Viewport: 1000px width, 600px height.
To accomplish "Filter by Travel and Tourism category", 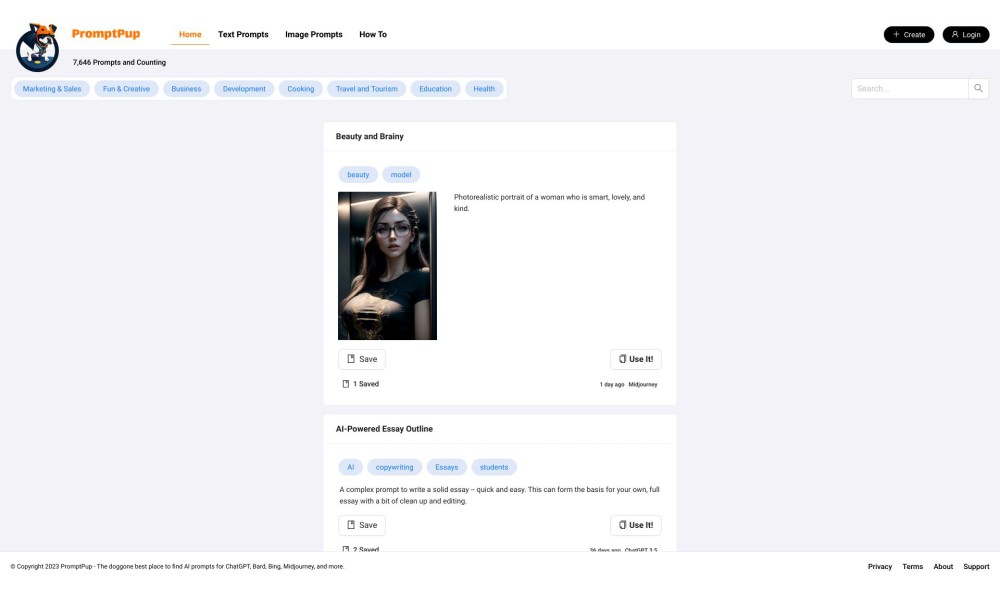I will point(367,89).
